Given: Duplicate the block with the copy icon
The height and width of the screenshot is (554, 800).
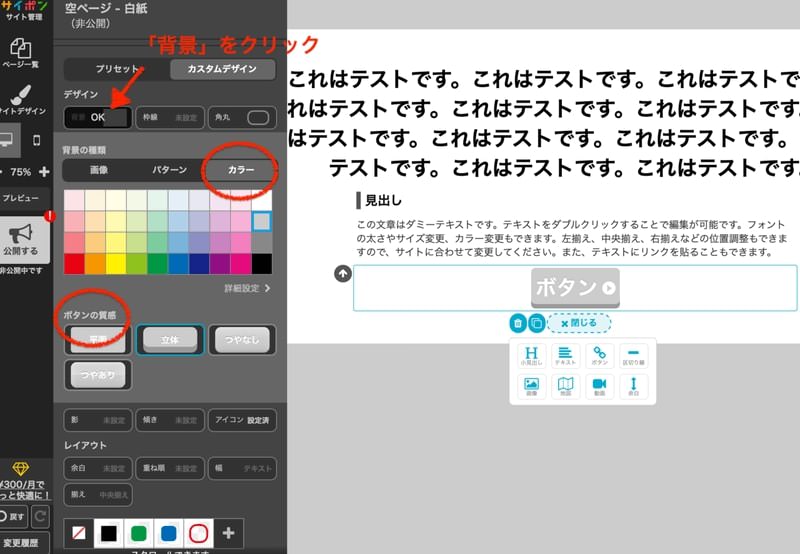Looking at the screenshot, I should point(536,323).
